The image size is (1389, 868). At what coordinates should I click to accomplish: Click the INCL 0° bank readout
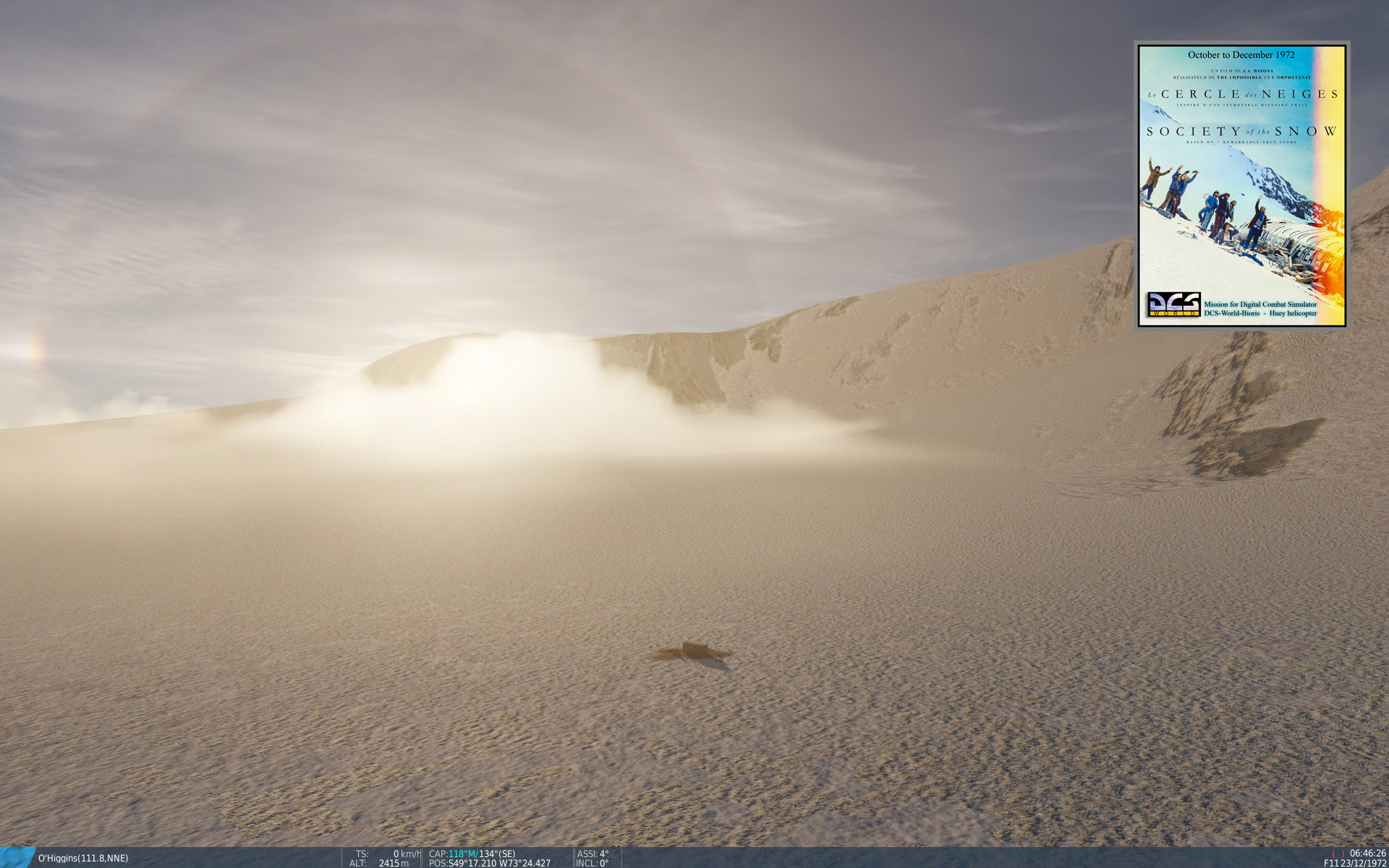tap(592, 864)
